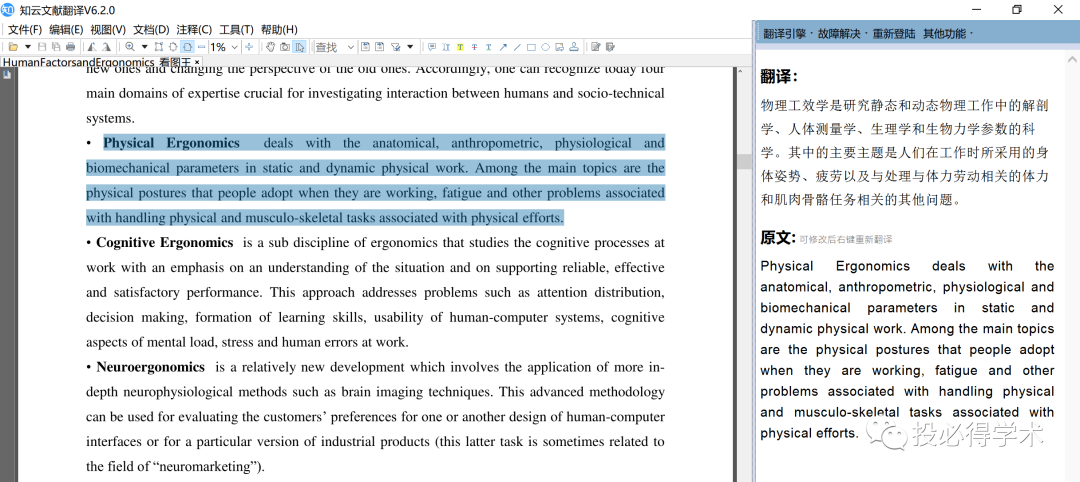Viewport: 1080px width, 482px height.
Task: Select the magnifier zoom tool
Action: [x=129, y=47]
